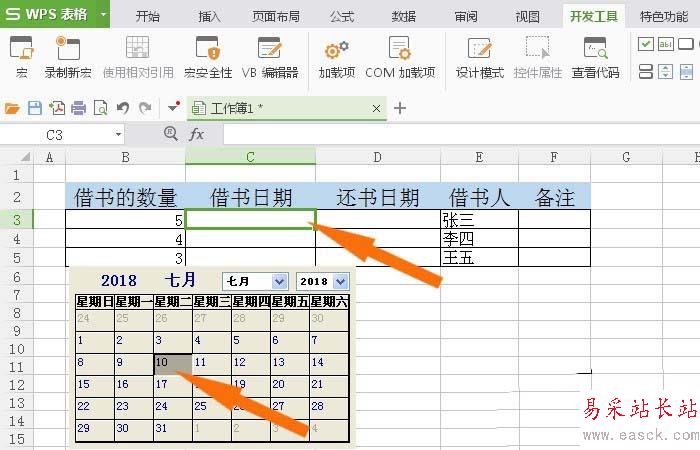Open 加载项 add-ins
The image size is (700, 450).
pos(337,57)
